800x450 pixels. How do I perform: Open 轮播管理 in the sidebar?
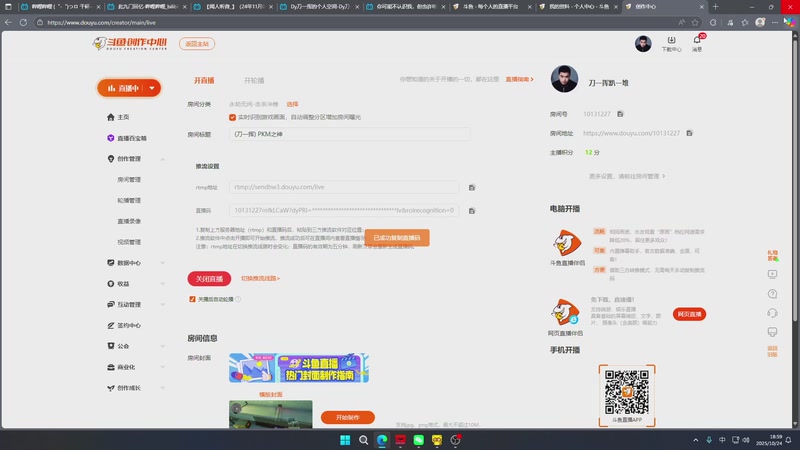pyautogui.click(x=129, y=201)
